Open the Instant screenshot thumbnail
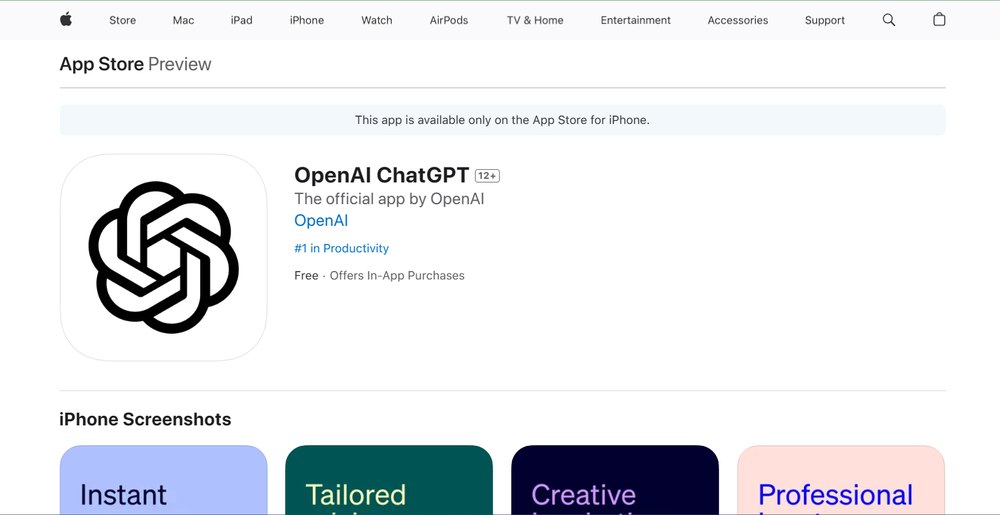The height and width of the screenshot is (515, 1000). (x=163, y=480)
